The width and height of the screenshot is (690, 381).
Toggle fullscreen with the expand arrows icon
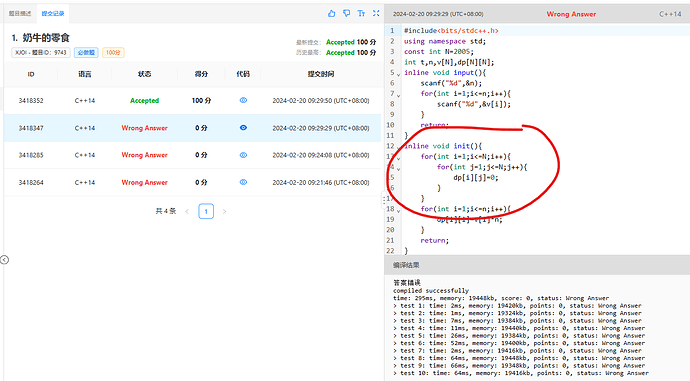click(376, 14)
